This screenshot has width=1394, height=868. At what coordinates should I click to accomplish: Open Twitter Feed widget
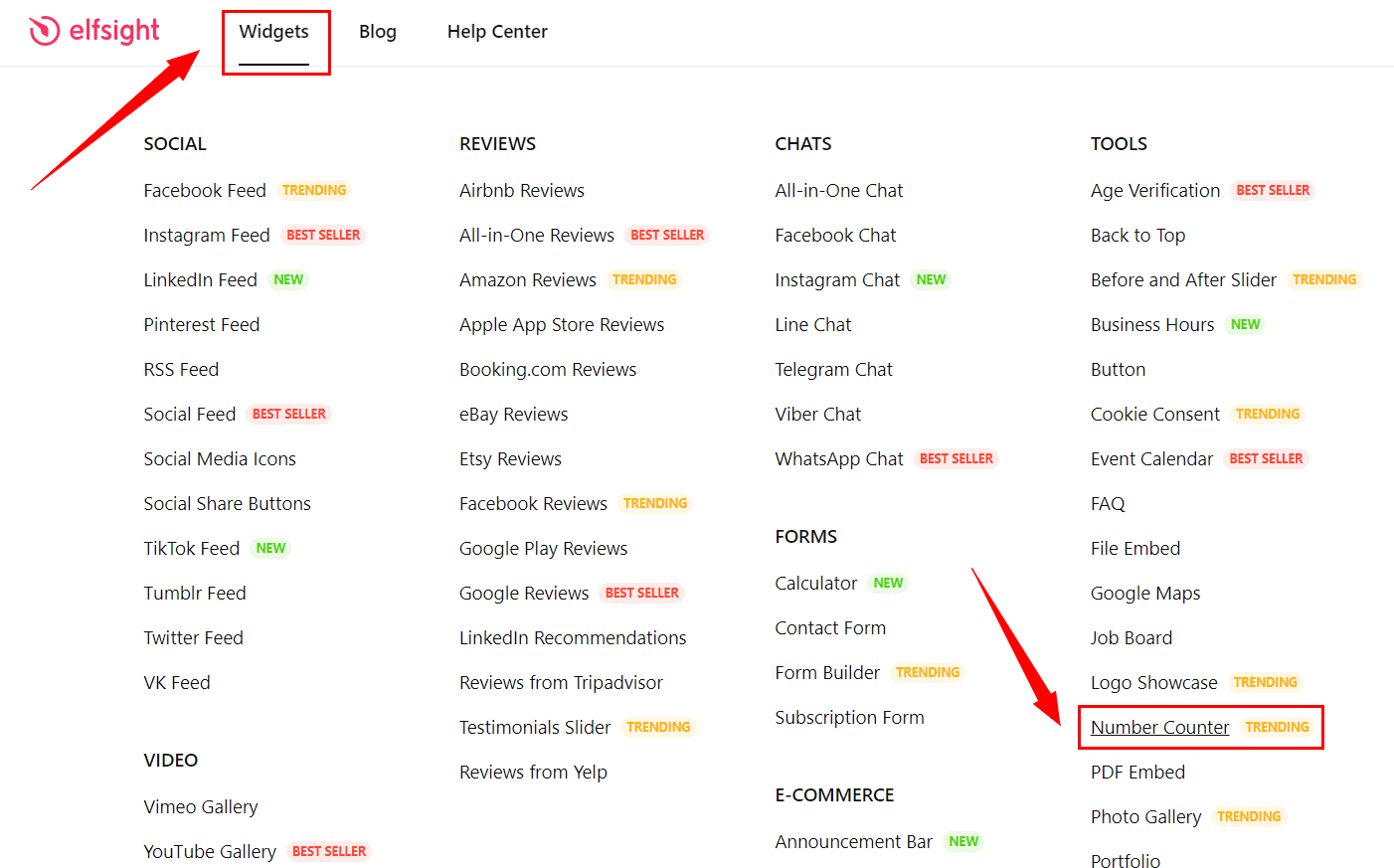coord(193,637)
